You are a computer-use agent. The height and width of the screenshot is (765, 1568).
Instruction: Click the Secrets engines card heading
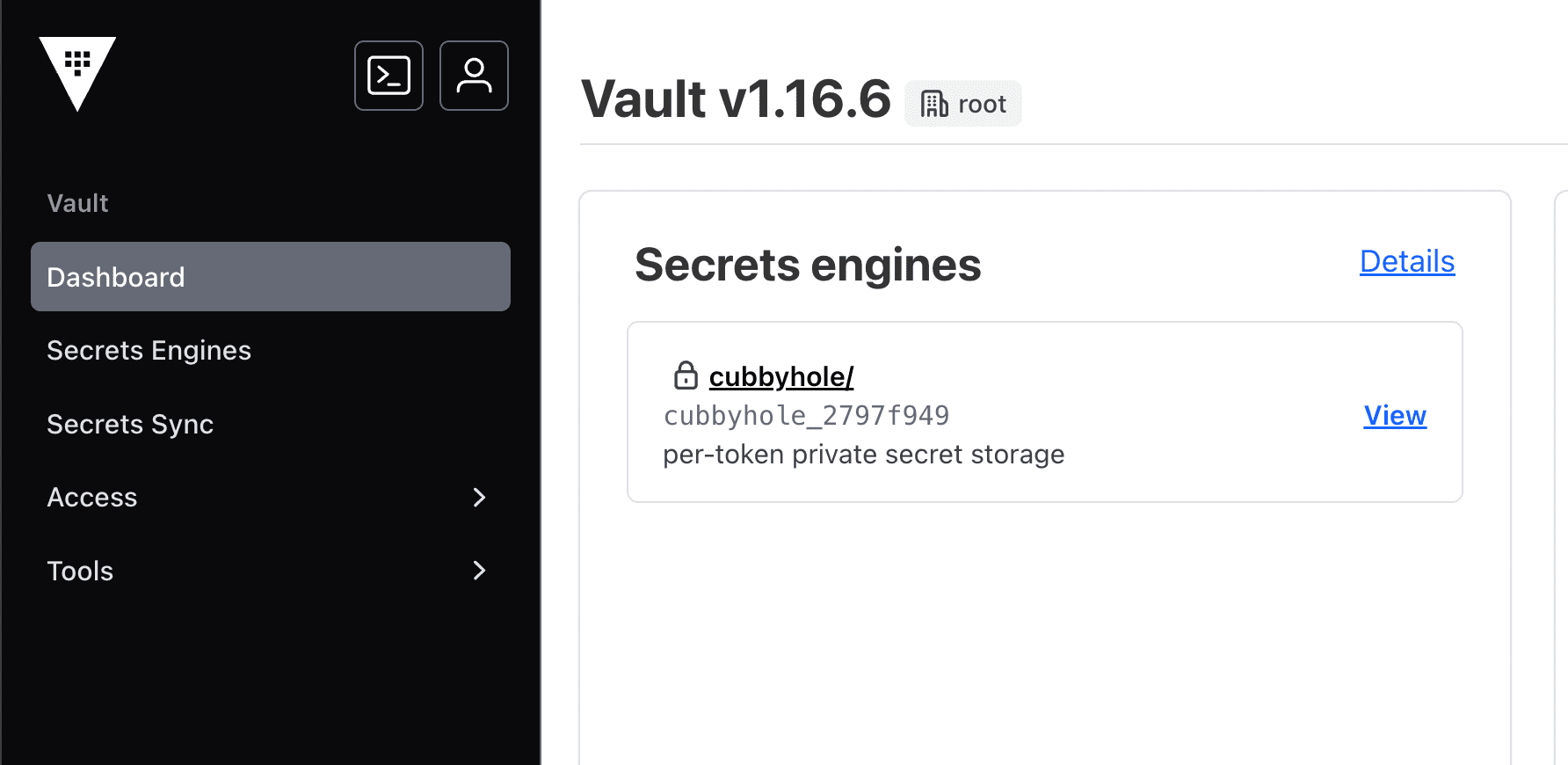(x=808, y=265)
